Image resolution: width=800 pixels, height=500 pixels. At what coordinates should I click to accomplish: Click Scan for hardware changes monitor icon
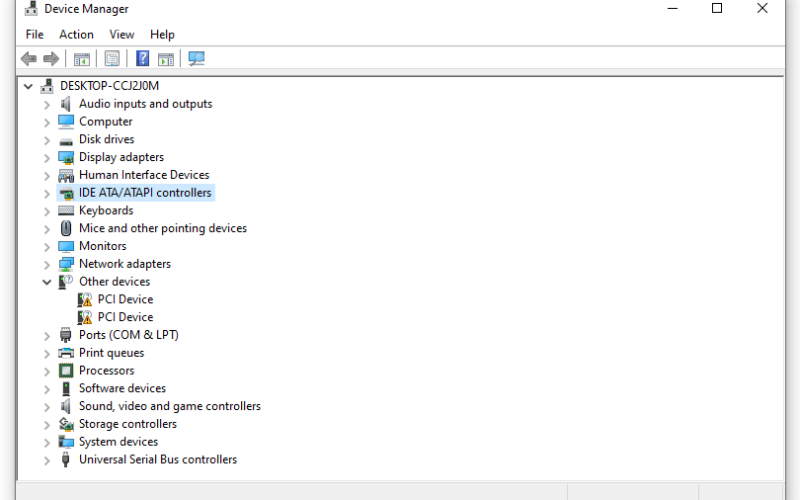click(196, 59)
